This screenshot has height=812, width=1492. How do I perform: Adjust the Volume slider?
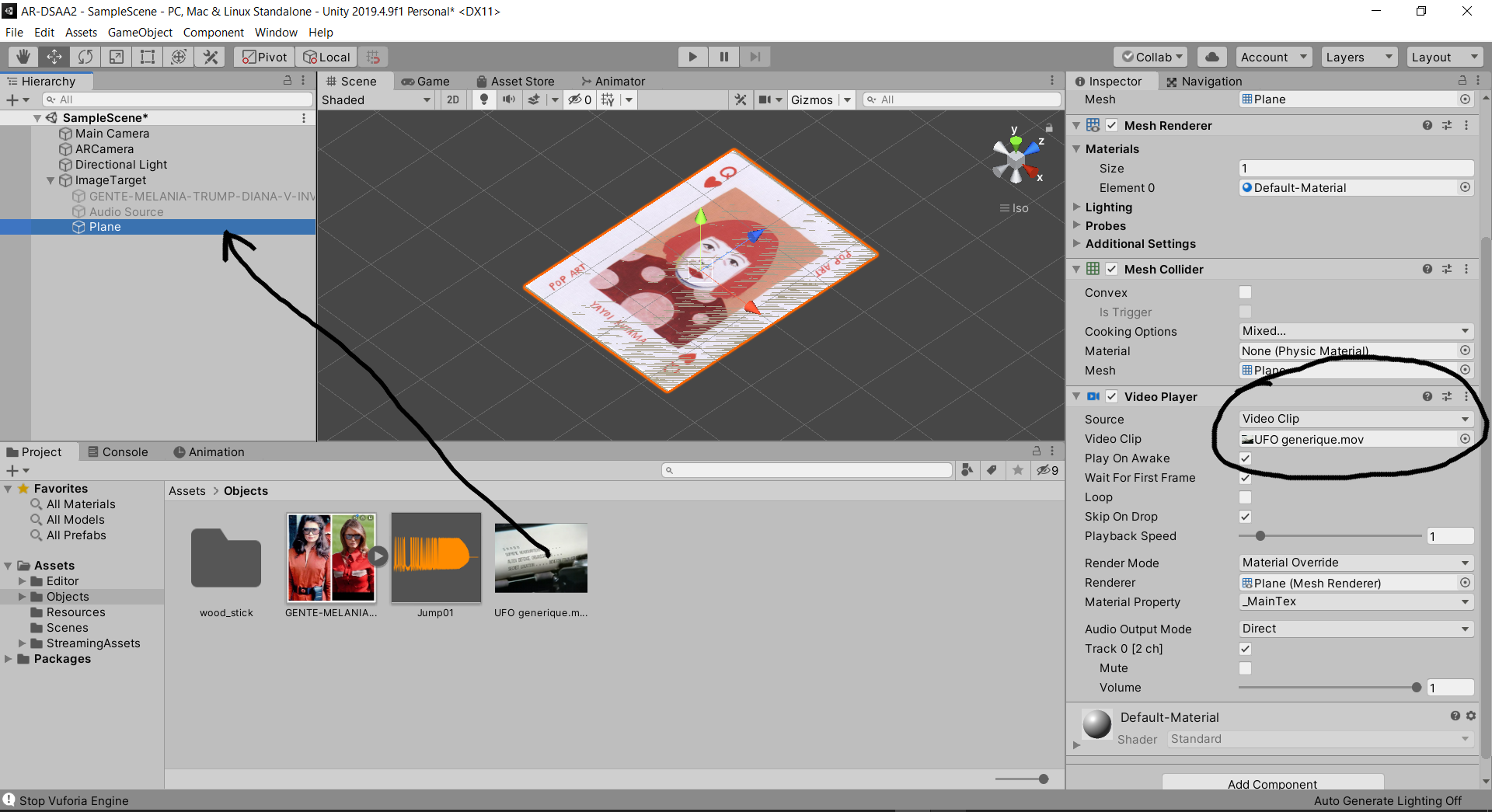click(1330, 688)
